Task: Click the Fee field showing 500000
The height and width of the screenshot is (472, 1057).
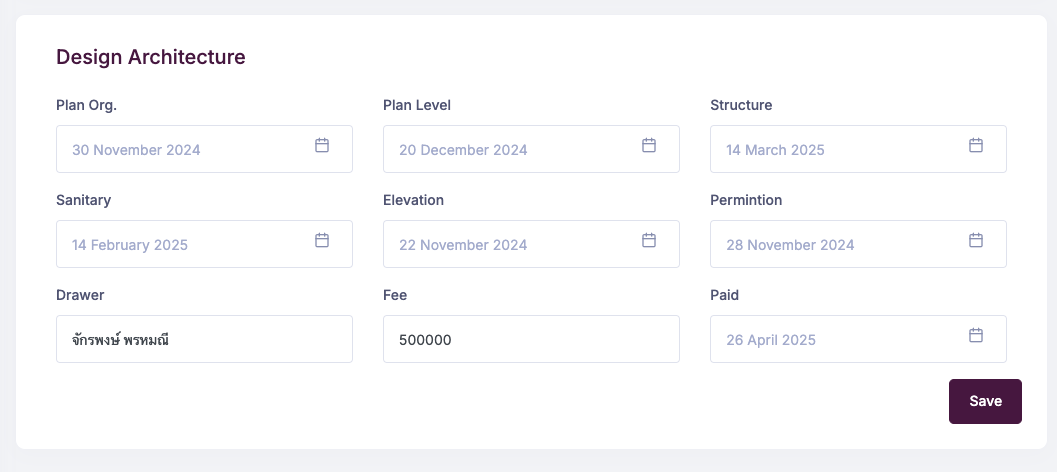Action: coord(531,339)
